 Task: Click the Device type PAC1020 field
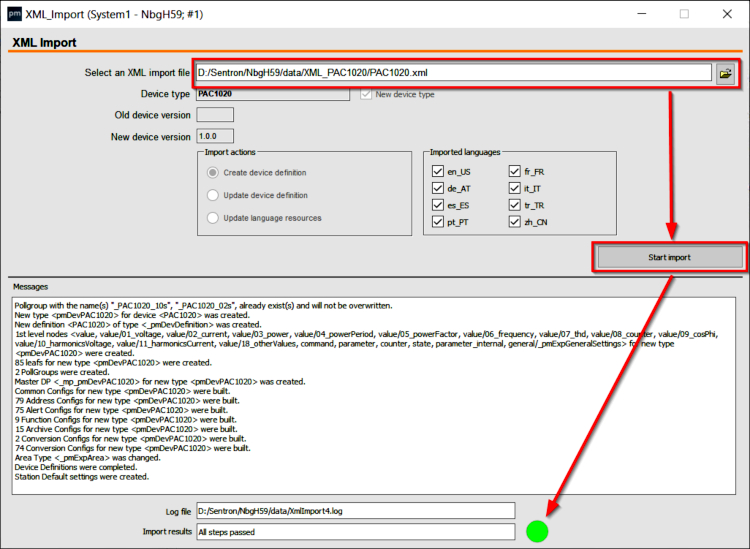click(x=273, y=94)
